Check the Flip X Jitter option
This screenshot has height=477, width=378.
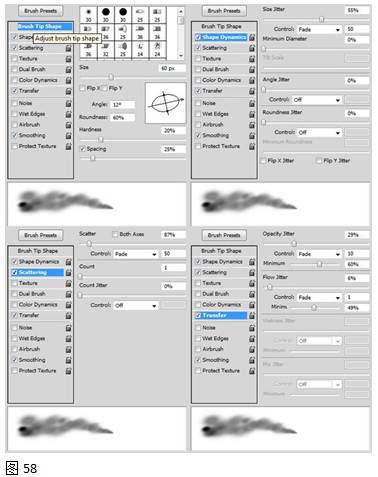coord(263,161)
